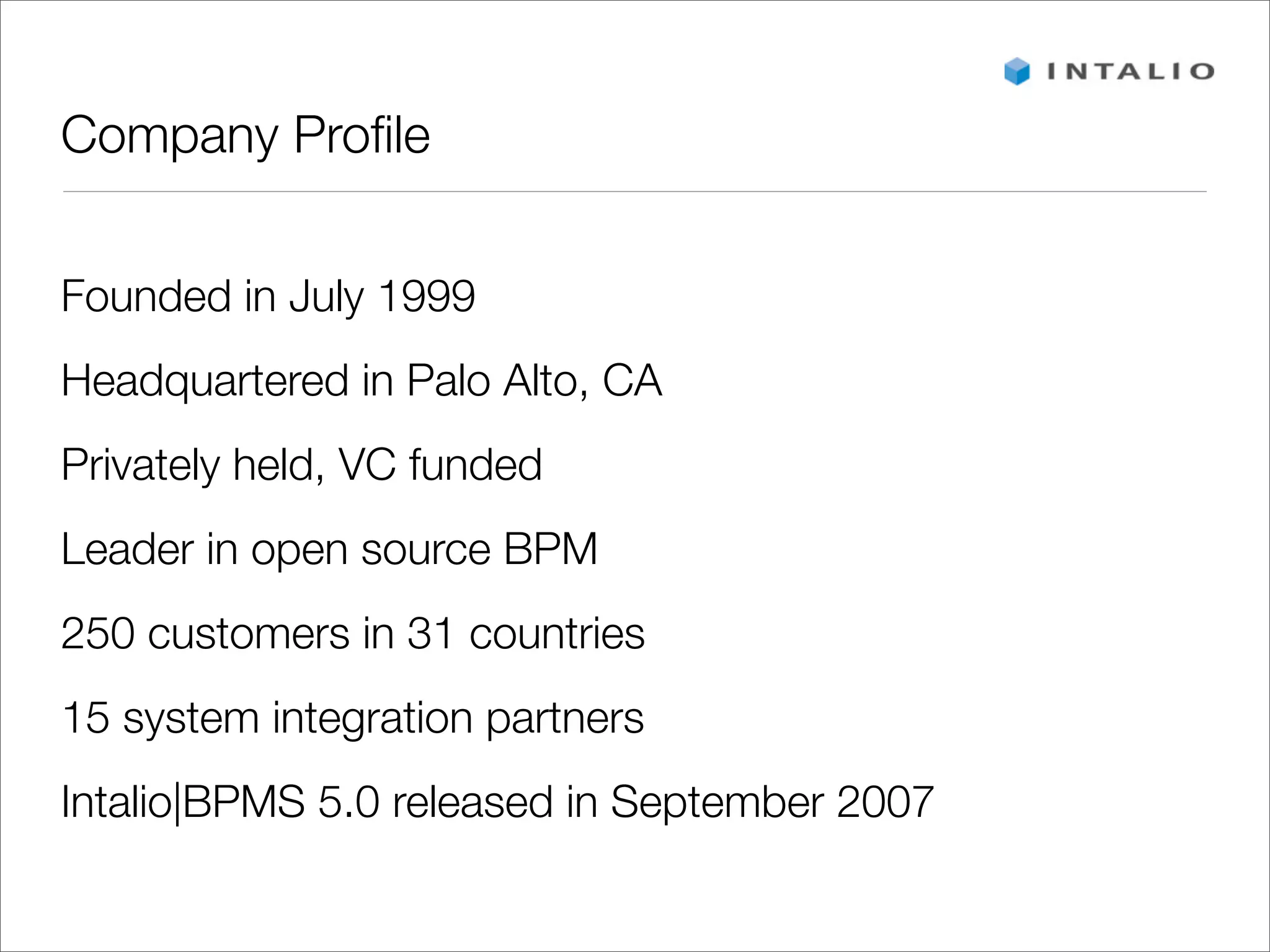The height and width of the screenshot is (952, 1270).
Task: Click the word 'released' in last line
Action: point(473,802)
